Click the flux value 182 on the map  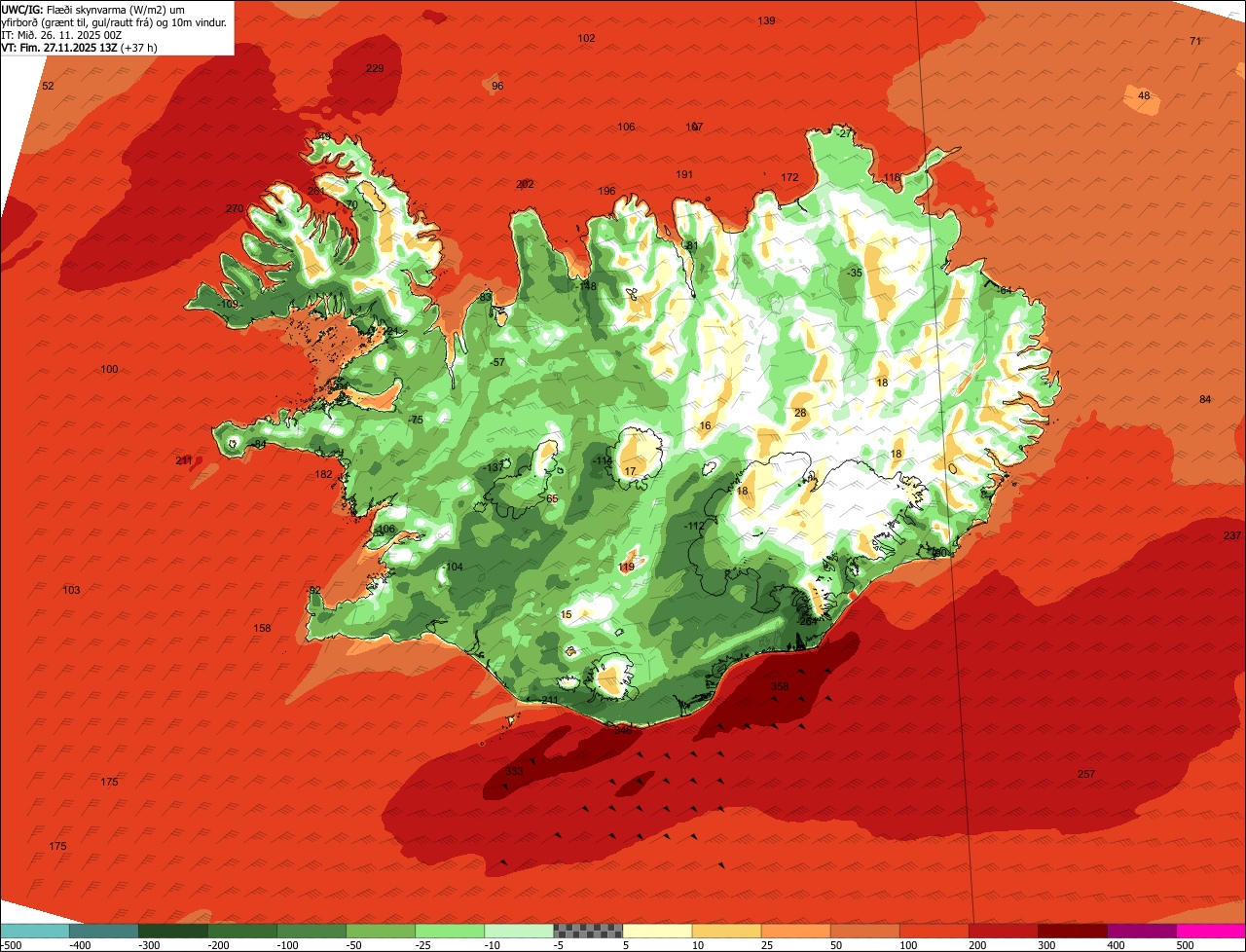point(324,474)
